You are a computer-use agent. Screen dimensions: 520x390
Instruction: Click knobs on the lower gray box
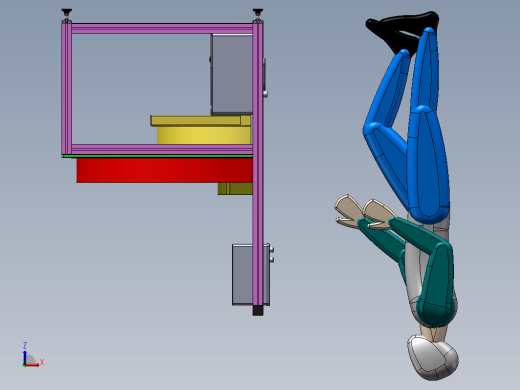coord(272,254)
